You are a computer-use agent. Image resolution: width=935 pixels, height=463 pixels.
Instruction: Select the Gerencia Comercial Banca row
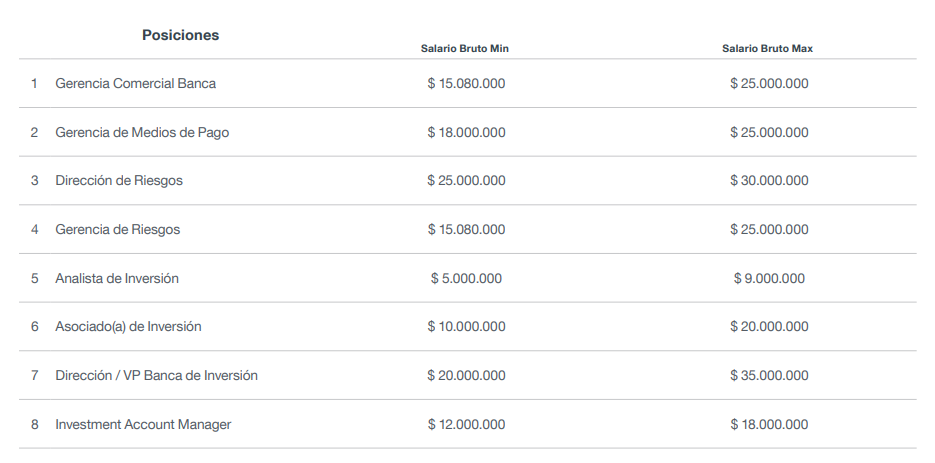click(468, 84)
